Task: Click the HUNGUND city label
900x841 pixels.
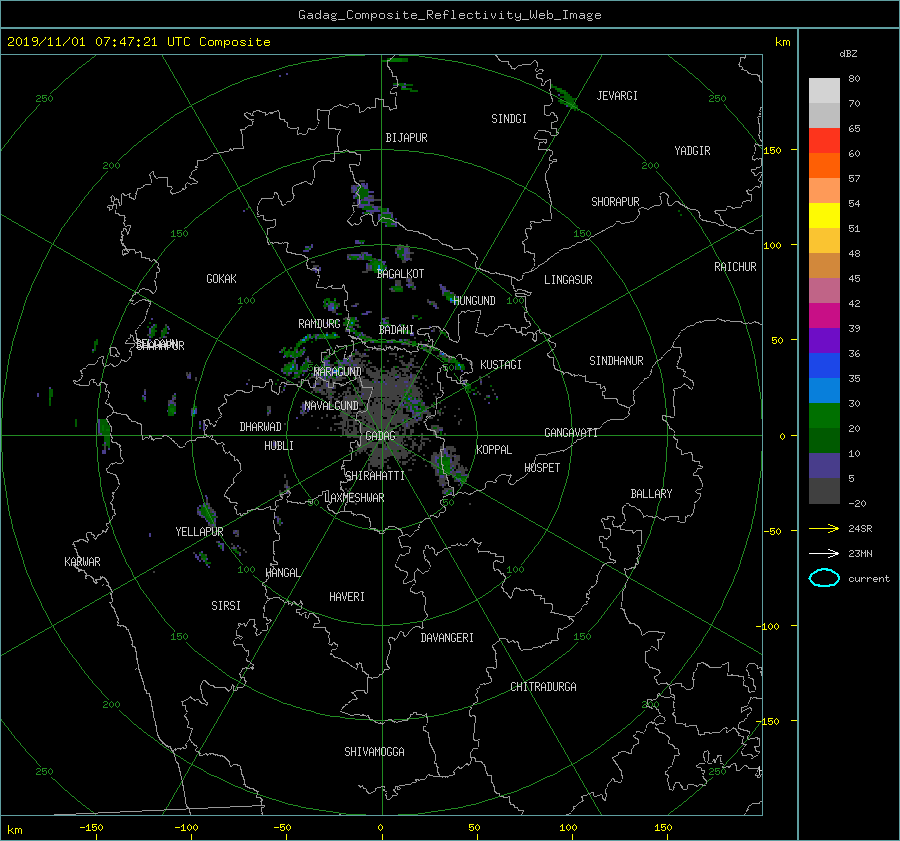Action: point(474,301)
